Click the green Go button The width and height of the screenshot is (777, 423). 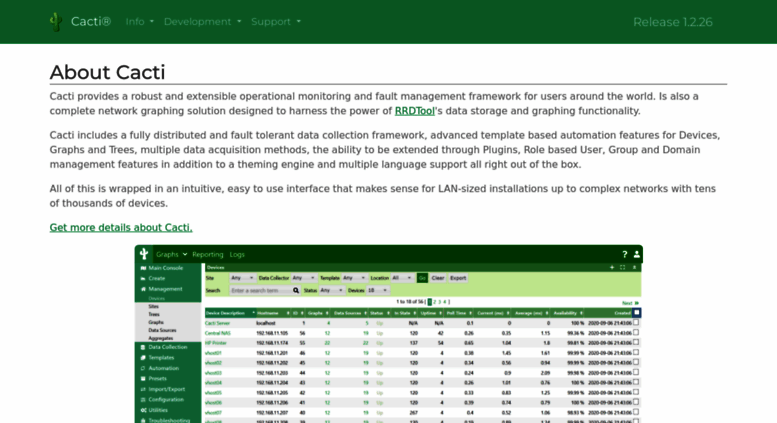click(422, 278)
